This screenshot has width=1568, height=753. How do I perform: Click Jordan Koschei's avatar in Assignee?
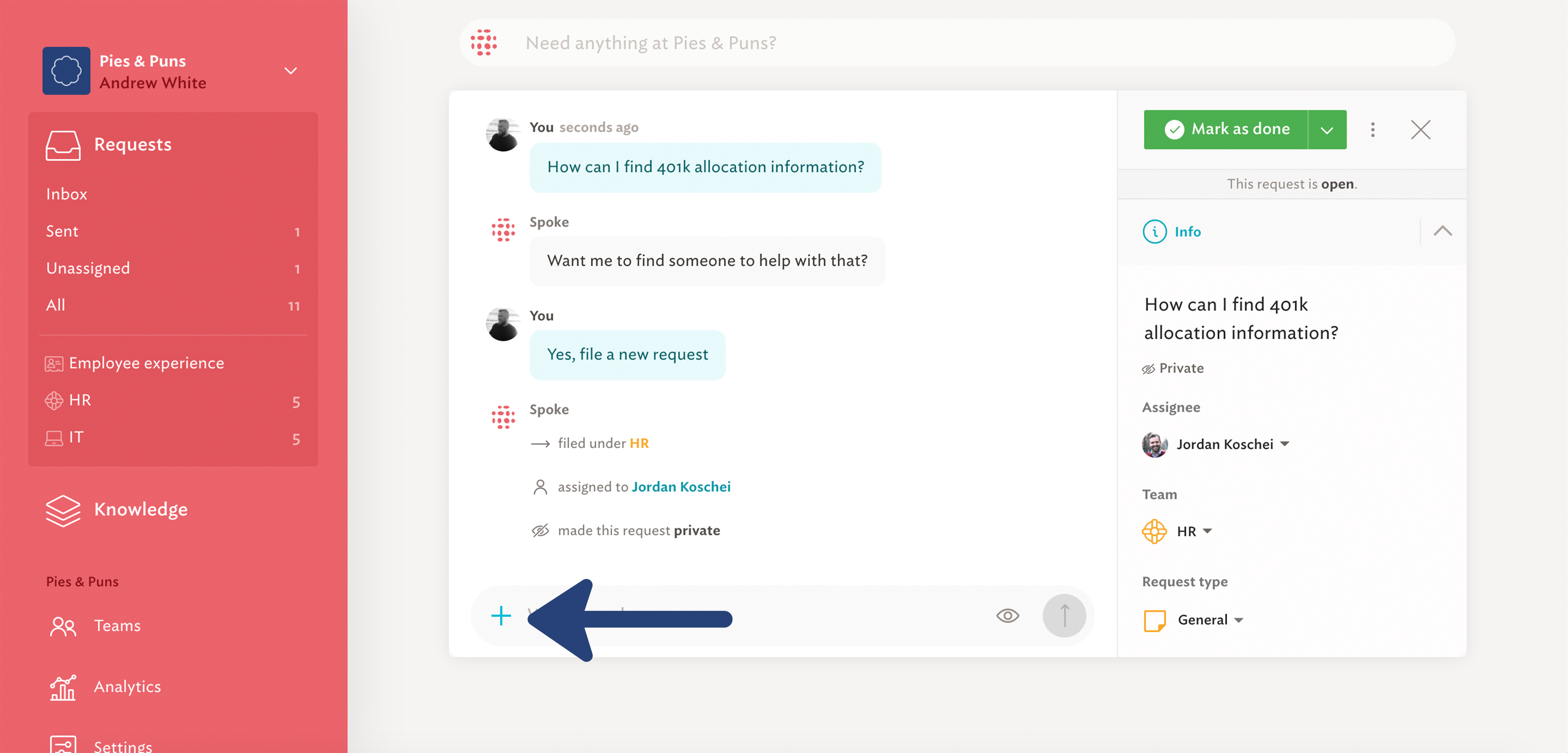pyautogui.click(x=1155, y=444)
